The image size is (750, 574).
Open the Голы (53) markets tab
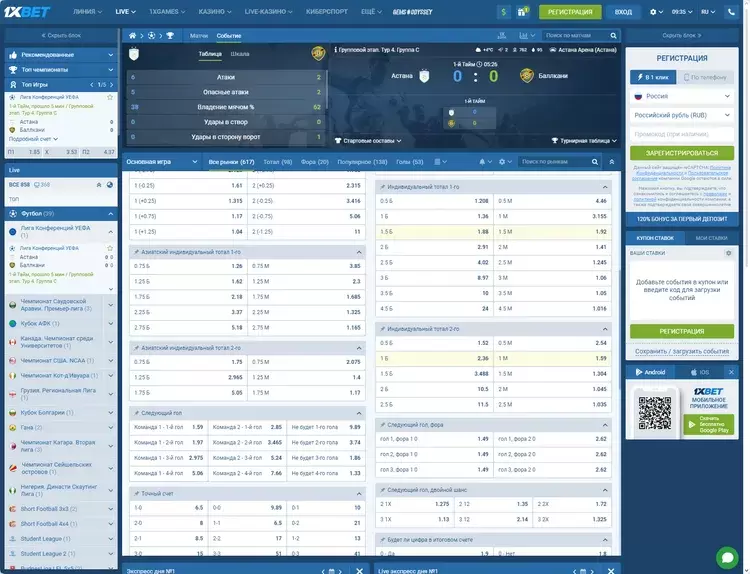point(409,162)
